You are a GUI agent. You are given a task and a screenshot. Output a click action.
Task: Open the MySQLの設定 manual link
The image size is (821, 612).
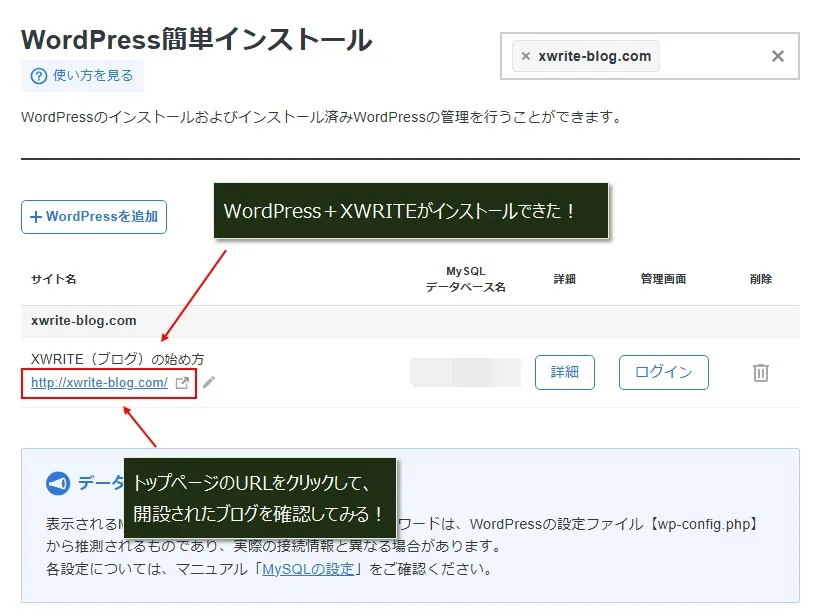point(308,569)
